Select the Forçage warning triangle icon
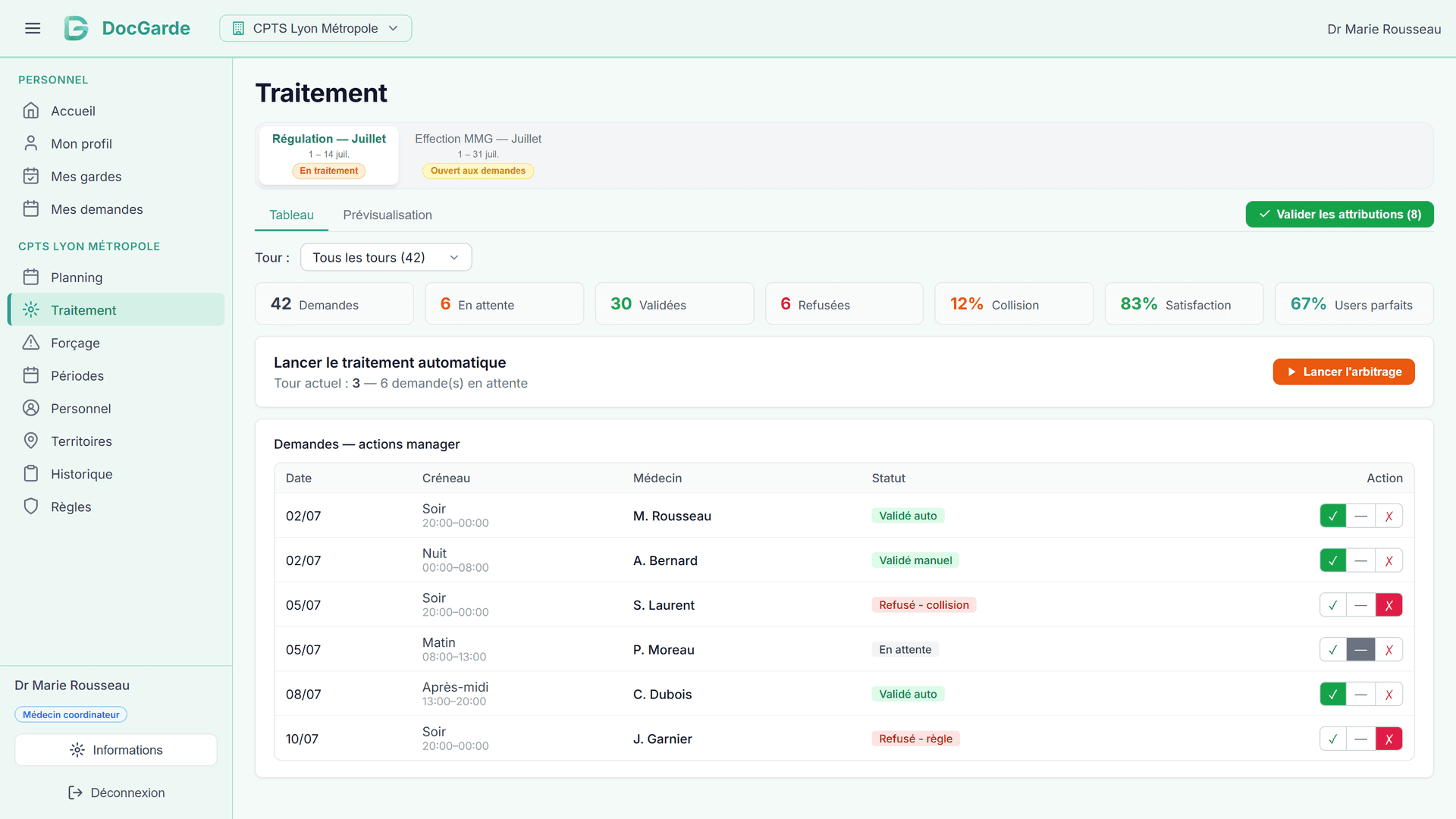The width and height of the screenshot is (1456, 819). tap(31, 343)
